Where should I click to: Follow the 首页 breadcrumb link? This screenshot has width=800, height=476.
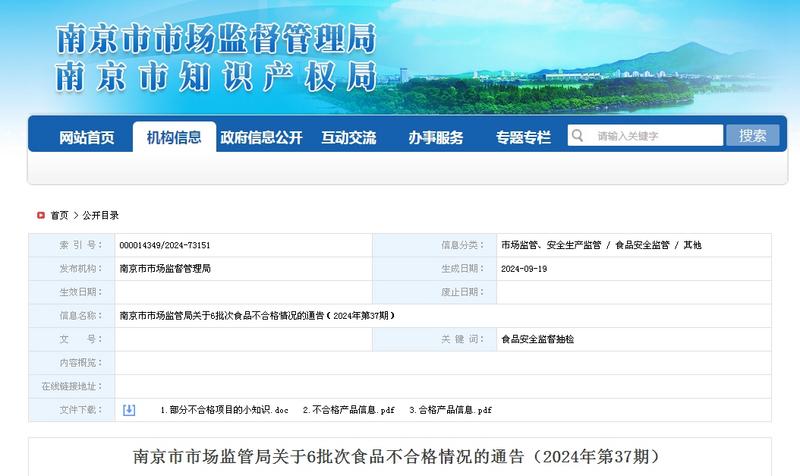[59, 215]
